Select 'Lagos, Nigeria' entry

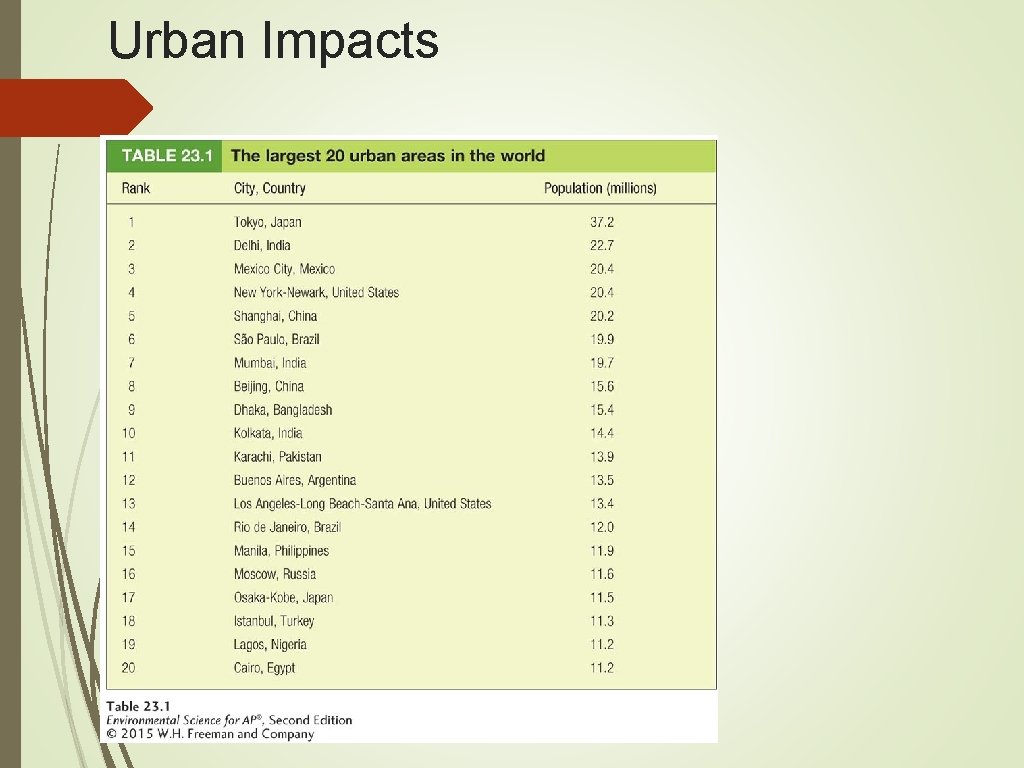(270, 645)
